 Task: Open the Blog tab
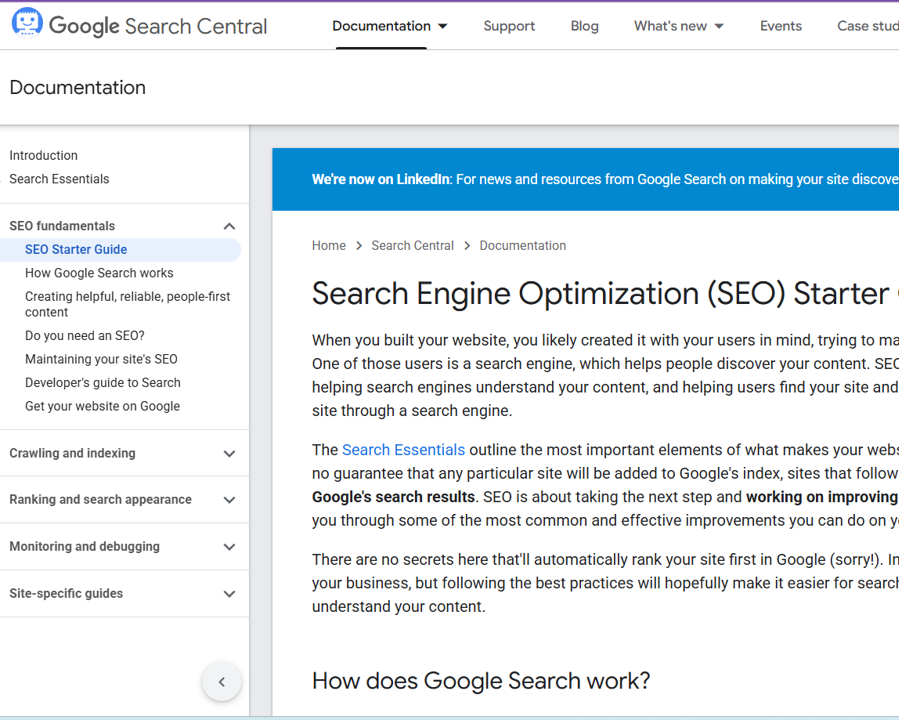[584, 26]
